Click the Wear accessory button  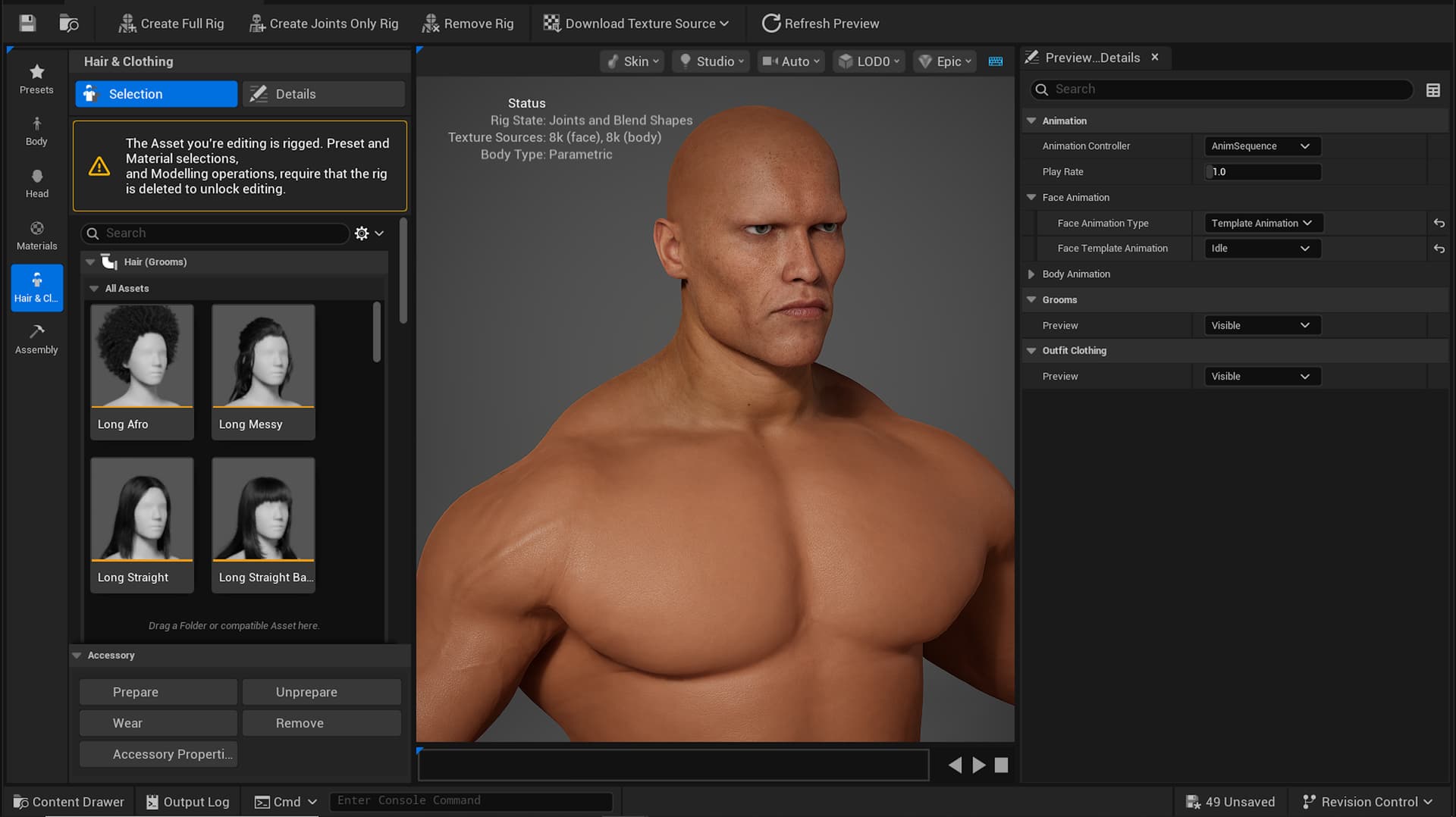(x=158, y=723)
